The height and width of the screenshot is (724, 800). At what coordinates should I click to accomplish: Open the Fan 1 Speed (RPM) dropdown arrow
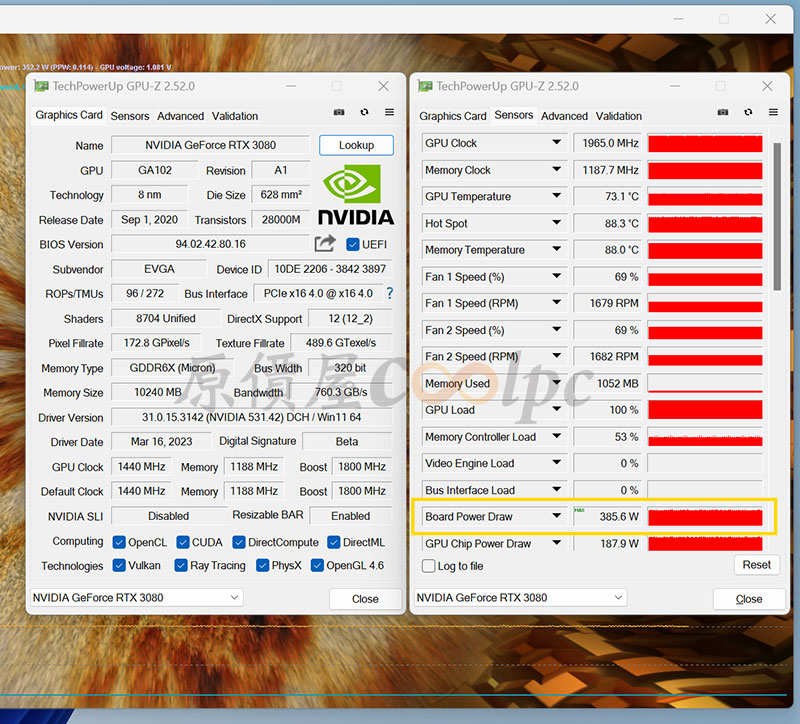(x=557, y=303)
